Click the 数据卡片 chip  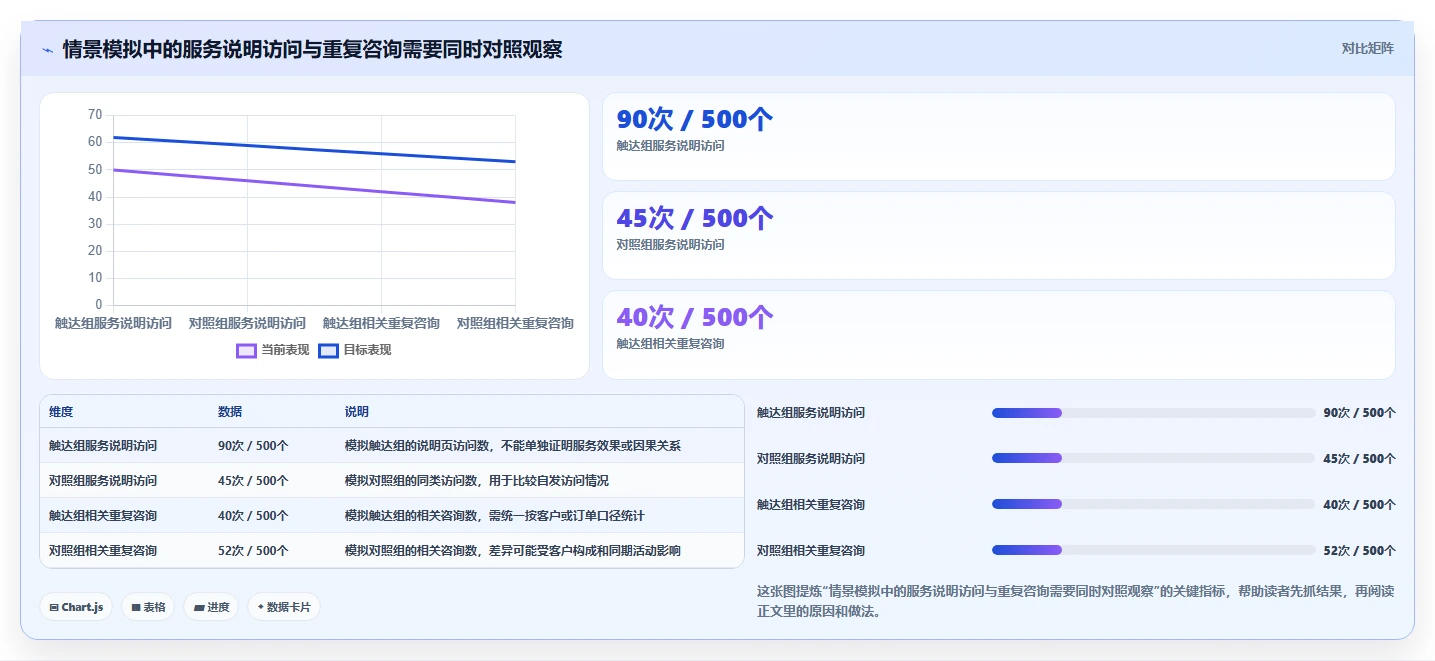coord(284,607)
